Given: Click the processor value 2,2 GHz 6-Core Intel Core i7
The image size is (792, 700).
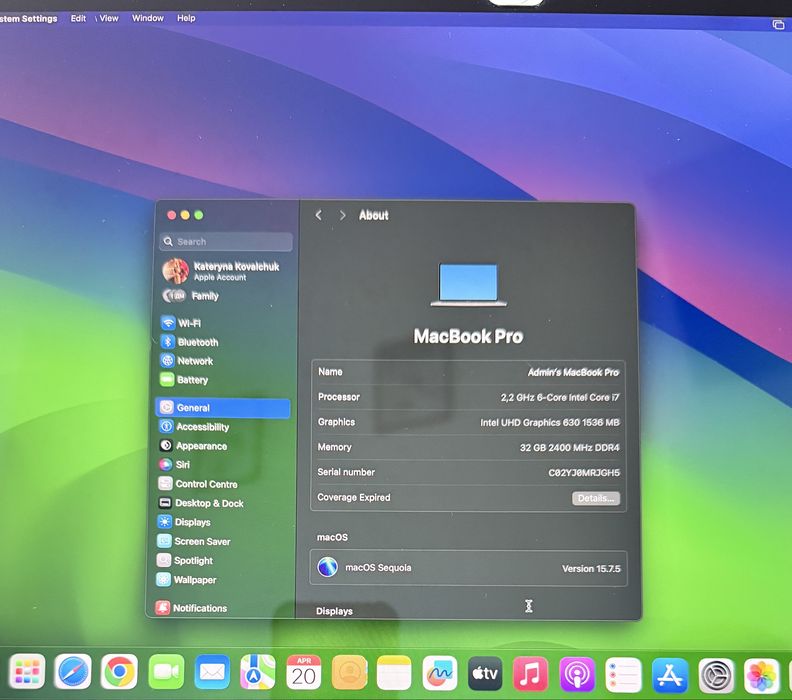Looking at the screenshot, I should click(x=560, y=397).
